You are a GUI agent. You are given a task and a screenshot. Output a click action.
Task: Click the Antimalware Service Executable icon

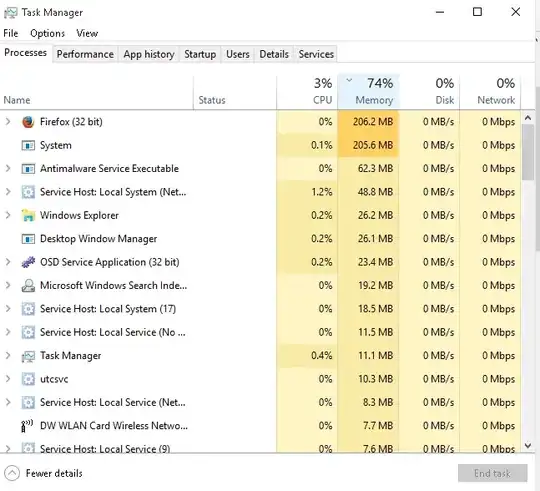28,169
